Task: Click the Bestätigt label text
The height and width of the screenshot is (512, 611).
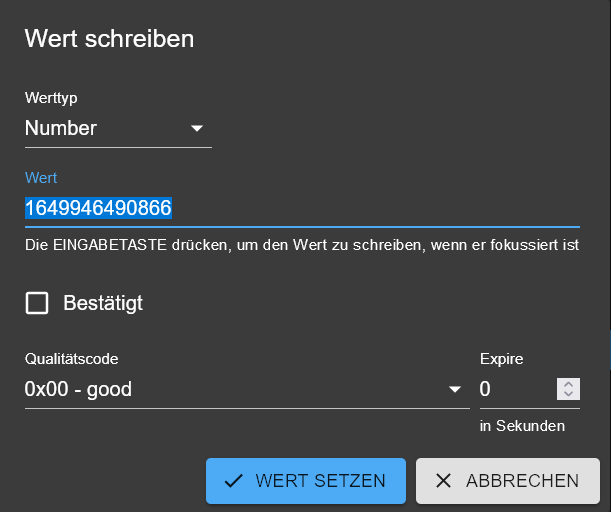Action: point(103,303)
